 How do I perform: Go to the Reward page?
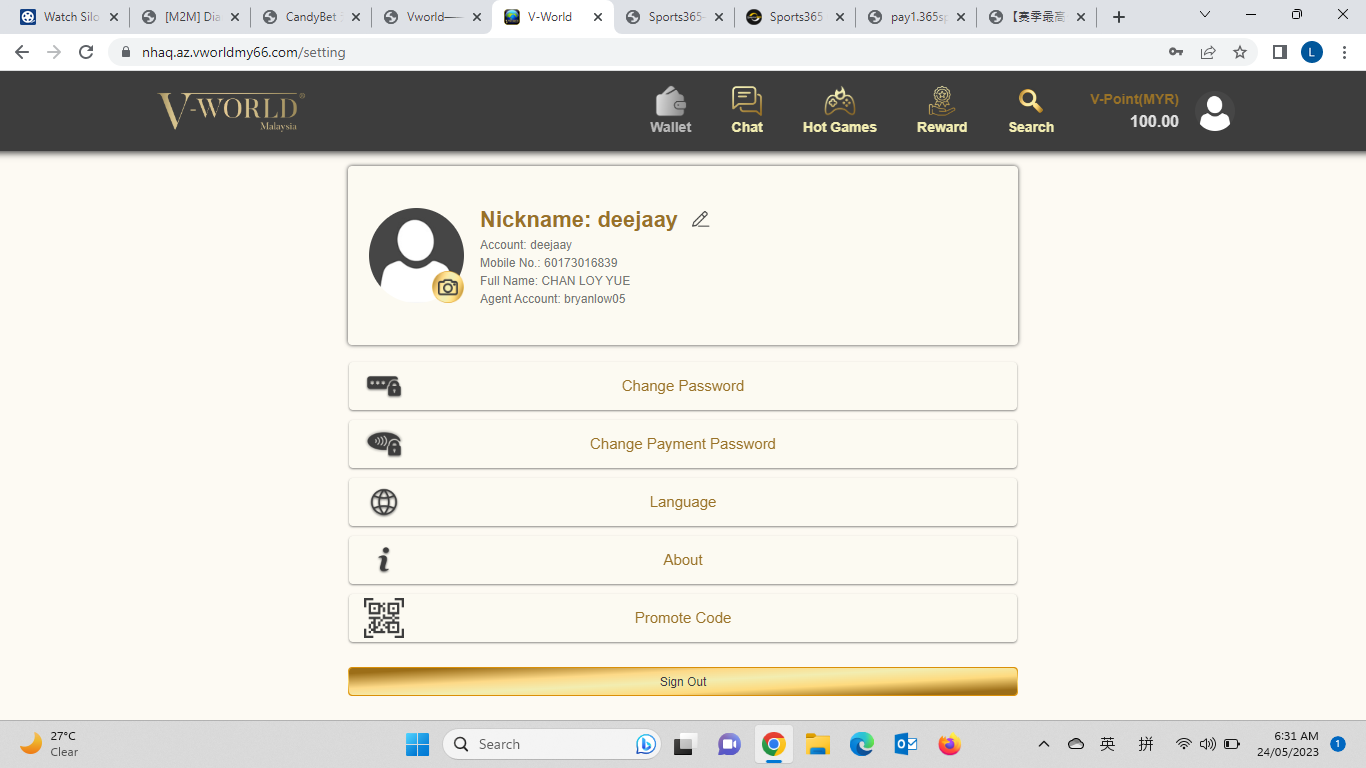click(x=942, y=111)
